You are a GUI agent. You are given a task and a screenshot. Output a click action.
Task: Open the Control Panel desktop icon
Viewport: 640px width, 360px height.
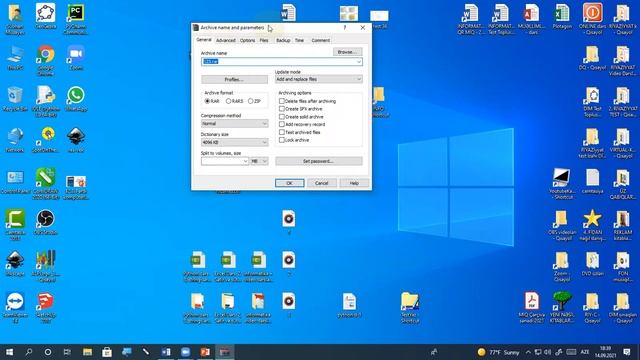[15, 181]
